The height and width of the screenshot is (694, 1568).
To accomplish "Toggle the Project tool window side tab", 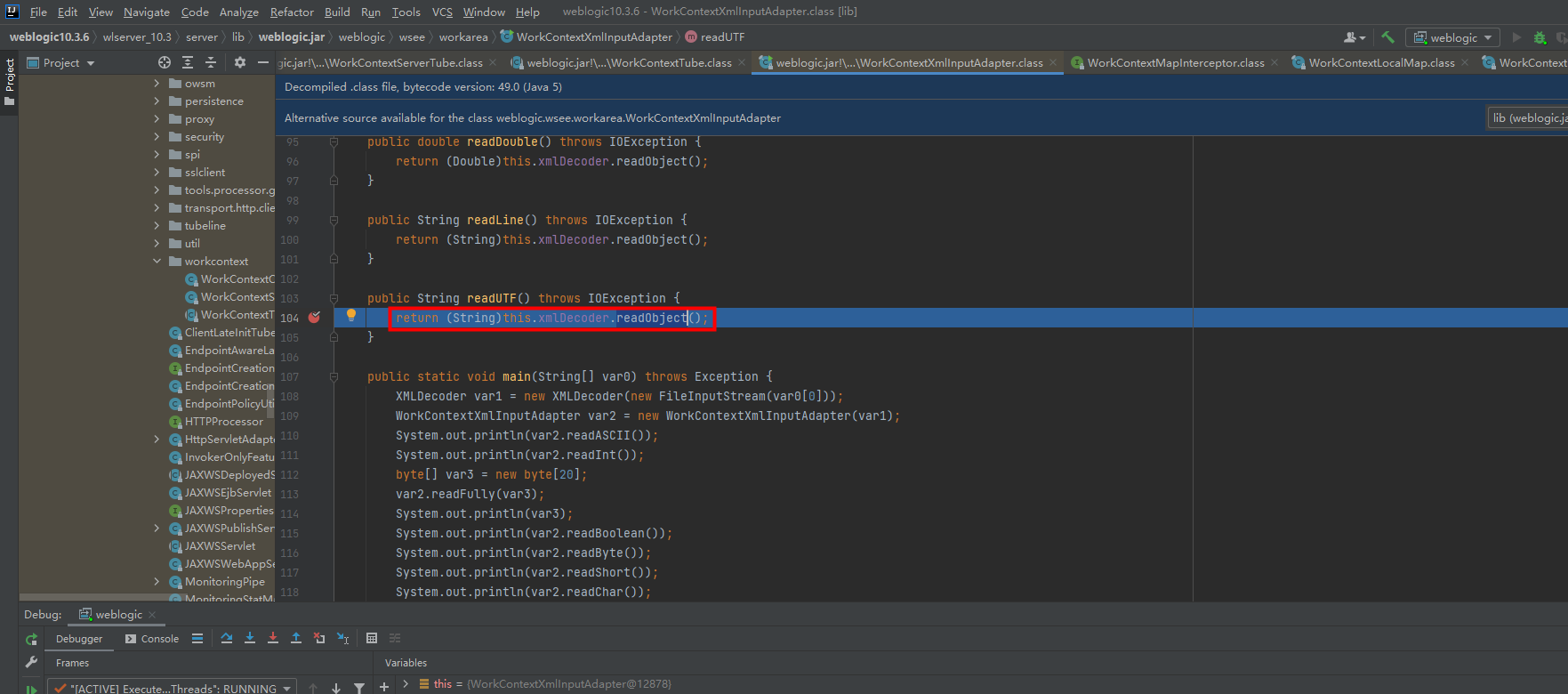I will (10, 82).
